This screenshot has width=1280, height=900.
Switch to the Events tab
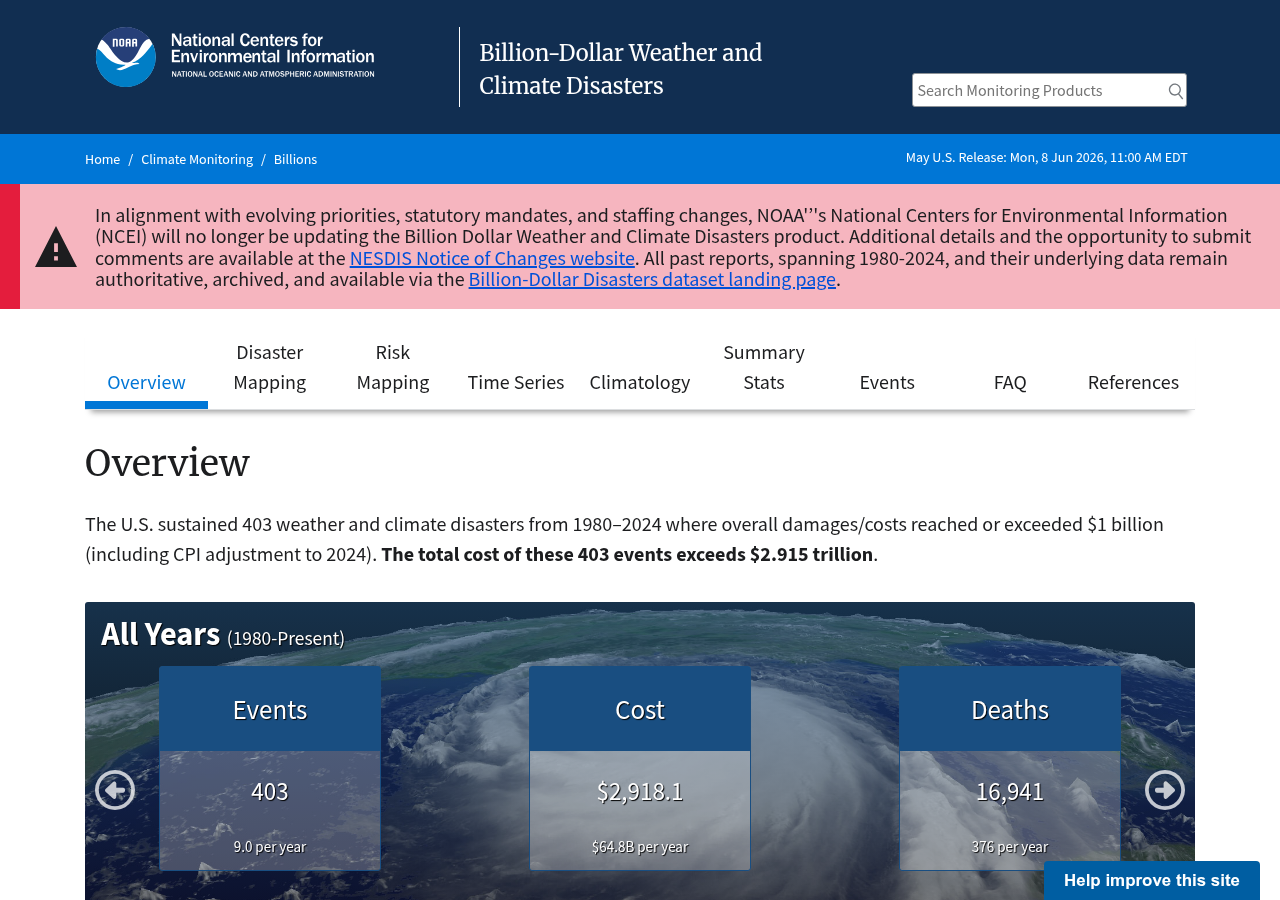click(887, 382)
